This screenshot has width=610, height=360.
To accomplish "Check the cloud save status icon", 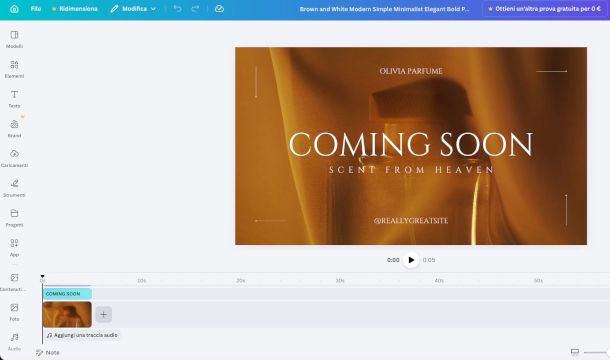I will pyautogui.click(x=219, y=9).
